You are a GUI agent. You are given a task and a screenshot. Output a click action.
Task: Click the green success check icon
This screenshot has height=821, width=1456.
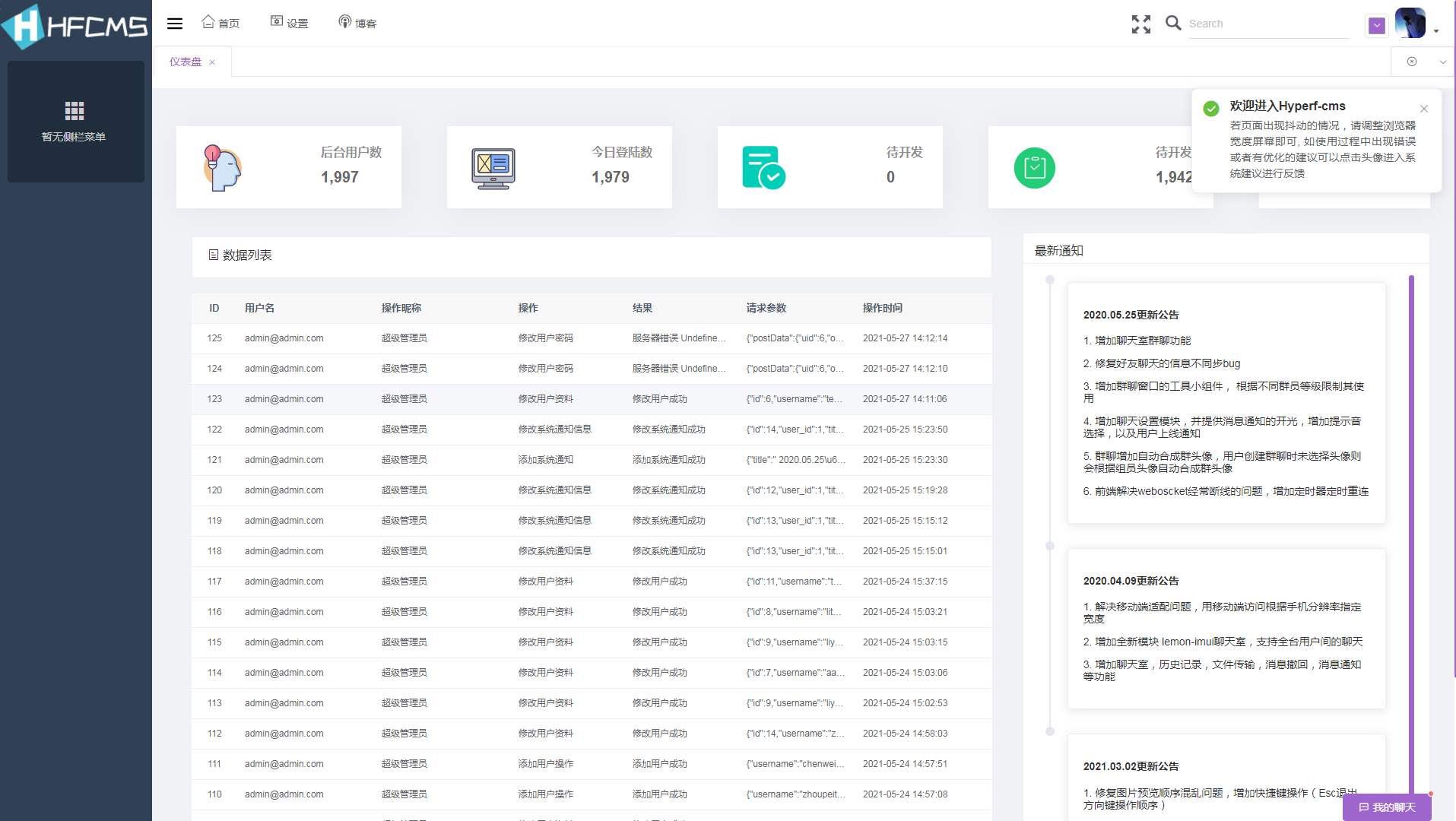coord(1211,108)
